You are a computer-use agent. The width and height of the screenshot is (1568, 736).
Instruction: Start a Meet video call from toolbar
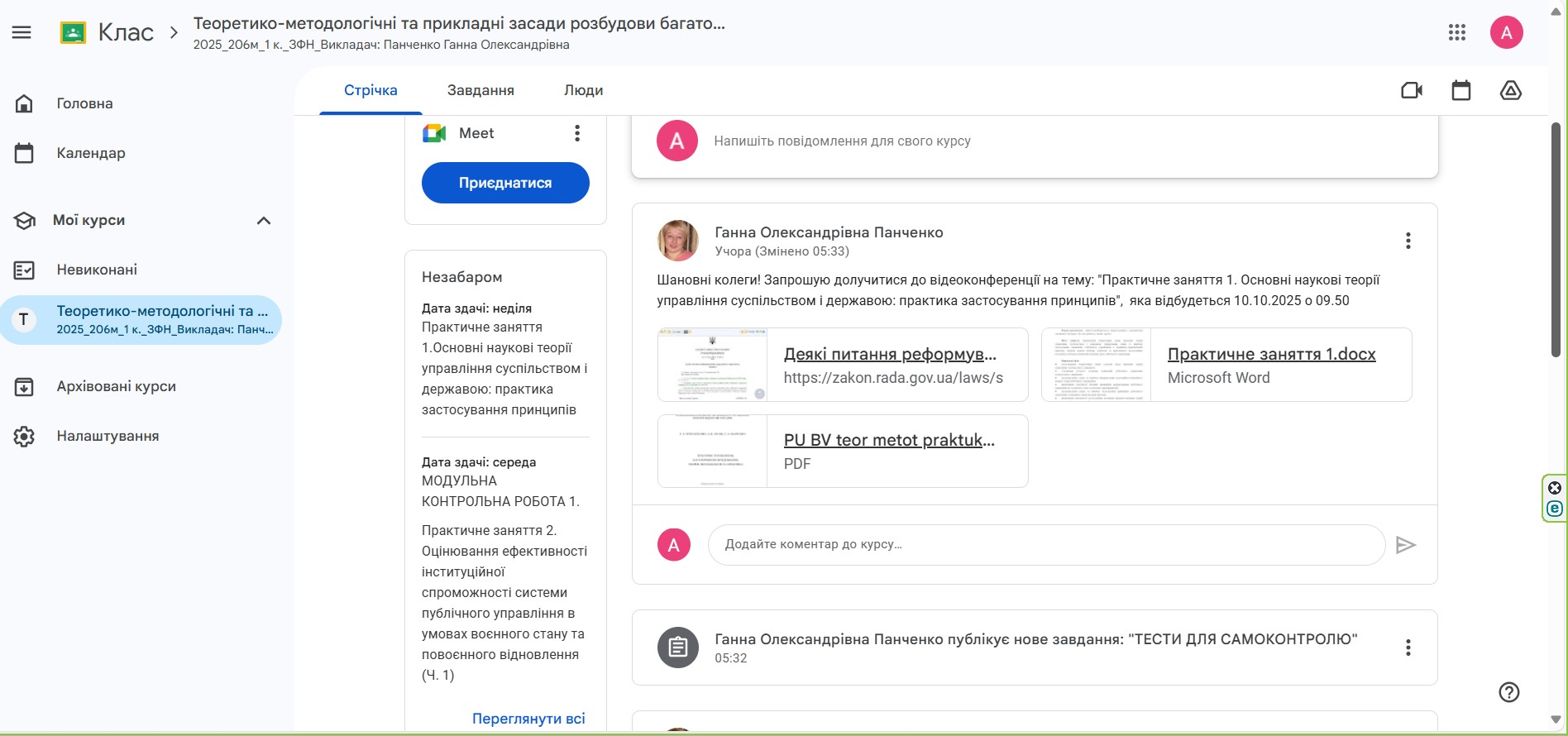(1412, 90)
